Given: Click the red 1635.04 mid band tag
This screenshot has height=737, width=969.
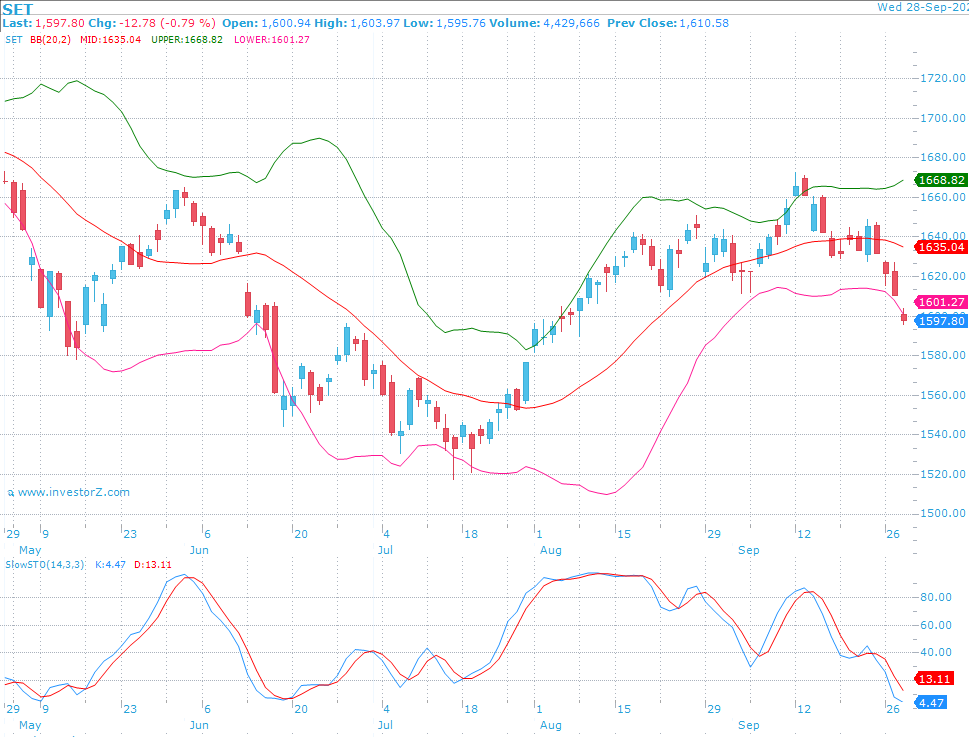Looking at the screenshot, I should (x=941, y=247).
